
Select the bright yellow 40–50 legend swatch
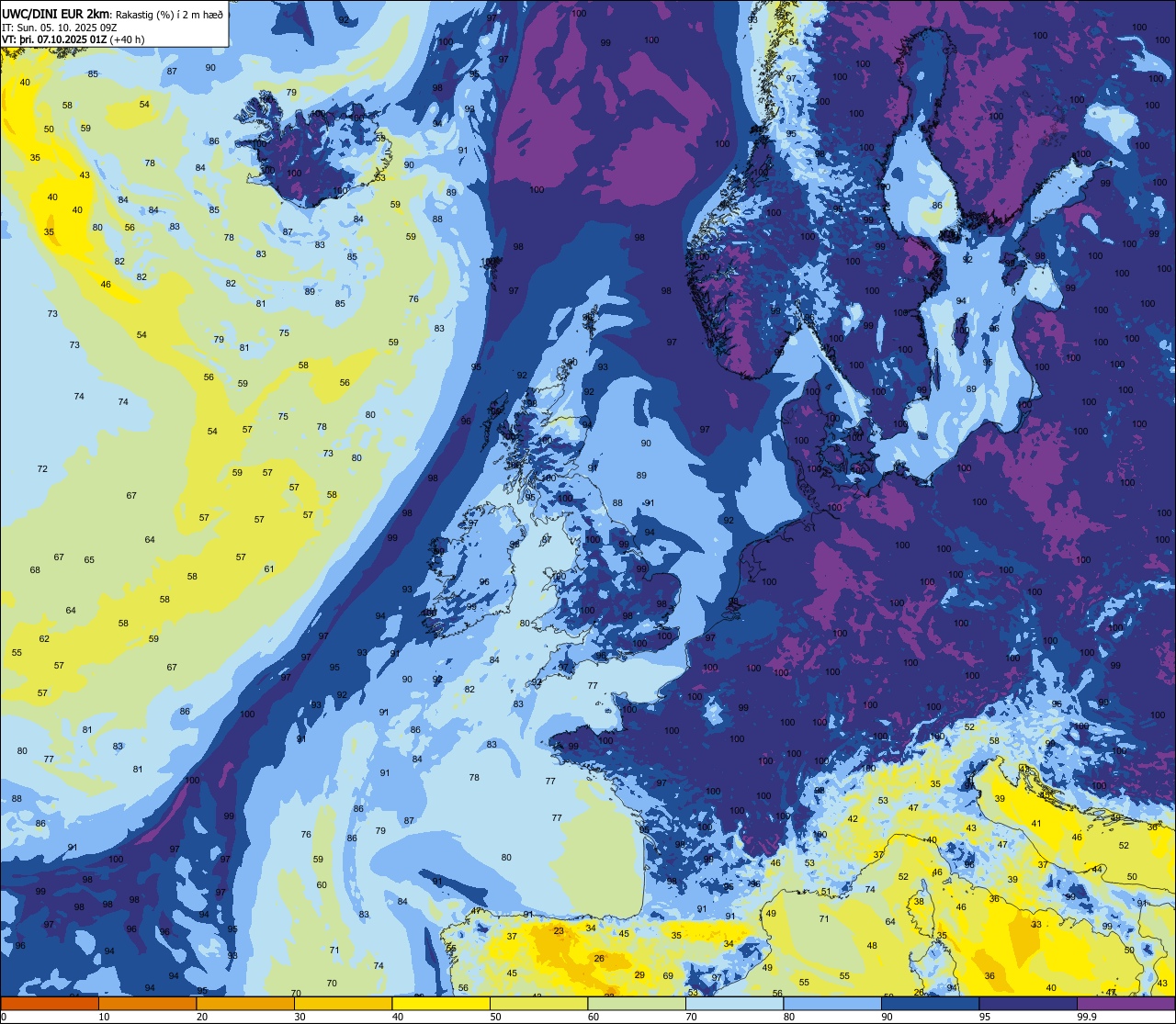tap(441, 1003)
